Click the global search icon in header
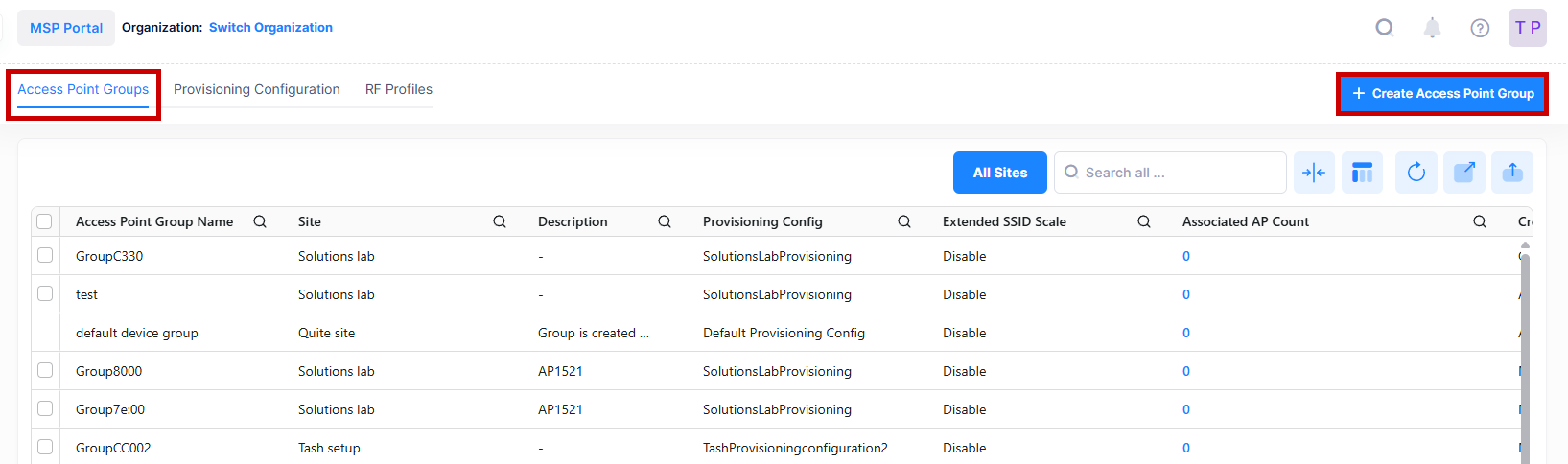Viewport: 1568px width, 464px height. 1385,28
